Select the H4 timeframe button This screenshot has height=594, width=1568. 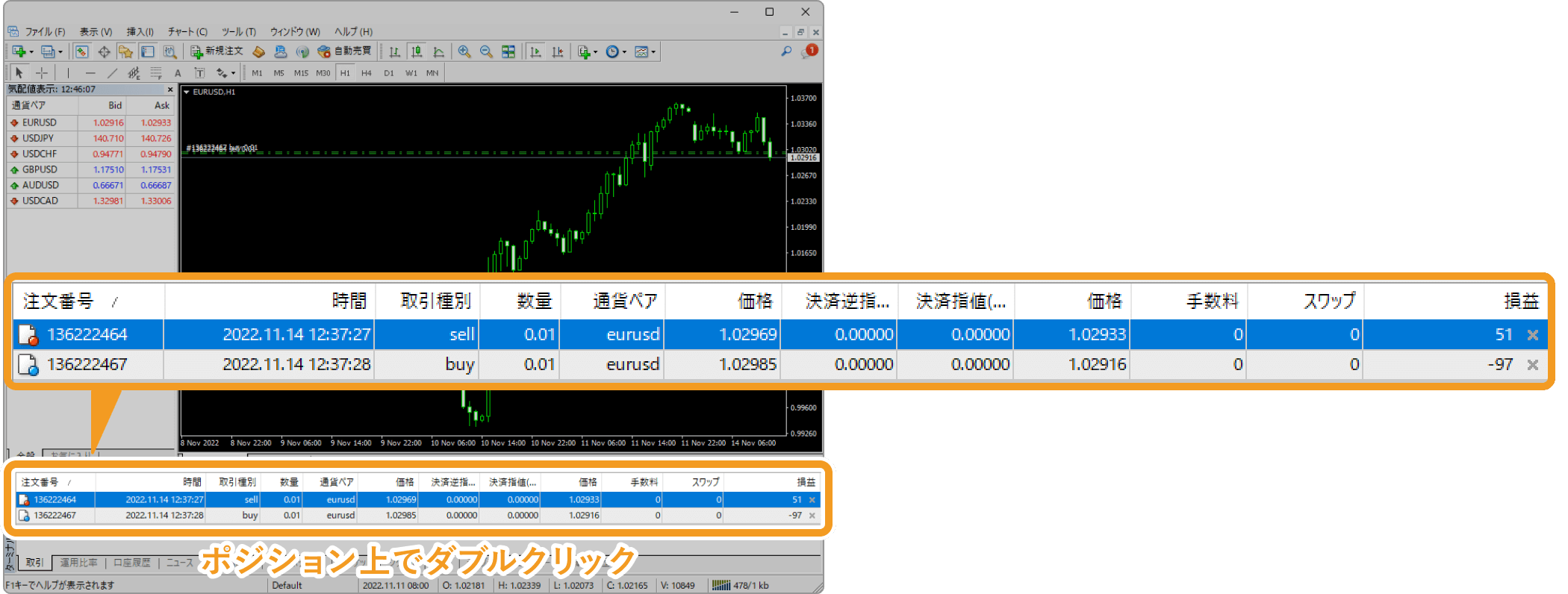(x=367, y=72)
